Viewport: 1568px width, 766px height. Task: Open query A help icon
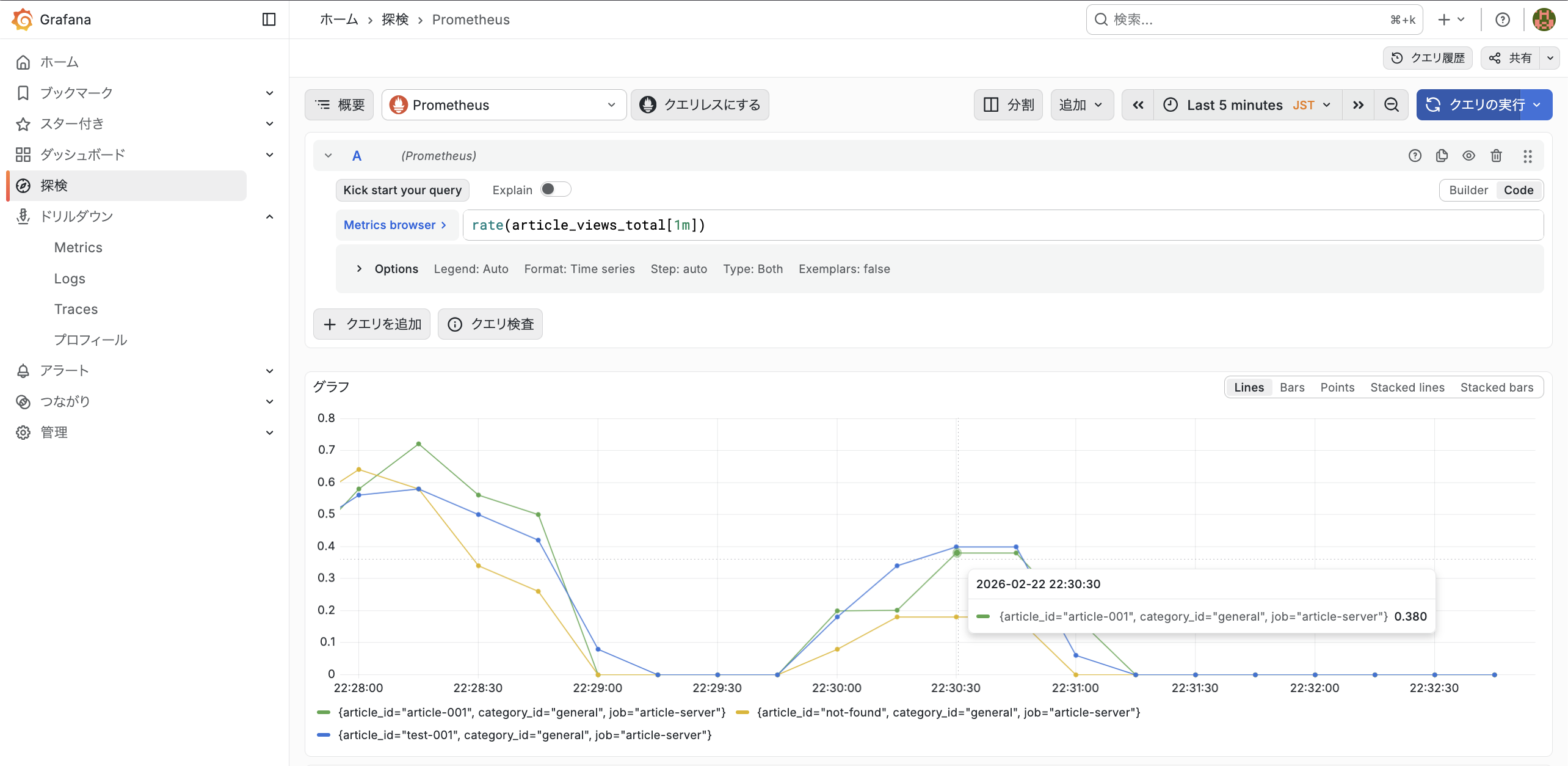click(1415, 156)
